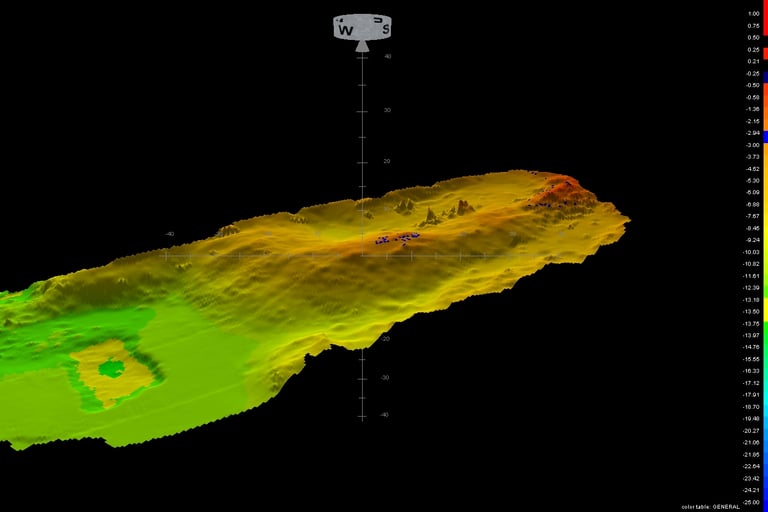Click legend value -0.58

click(x=753, y=98)
